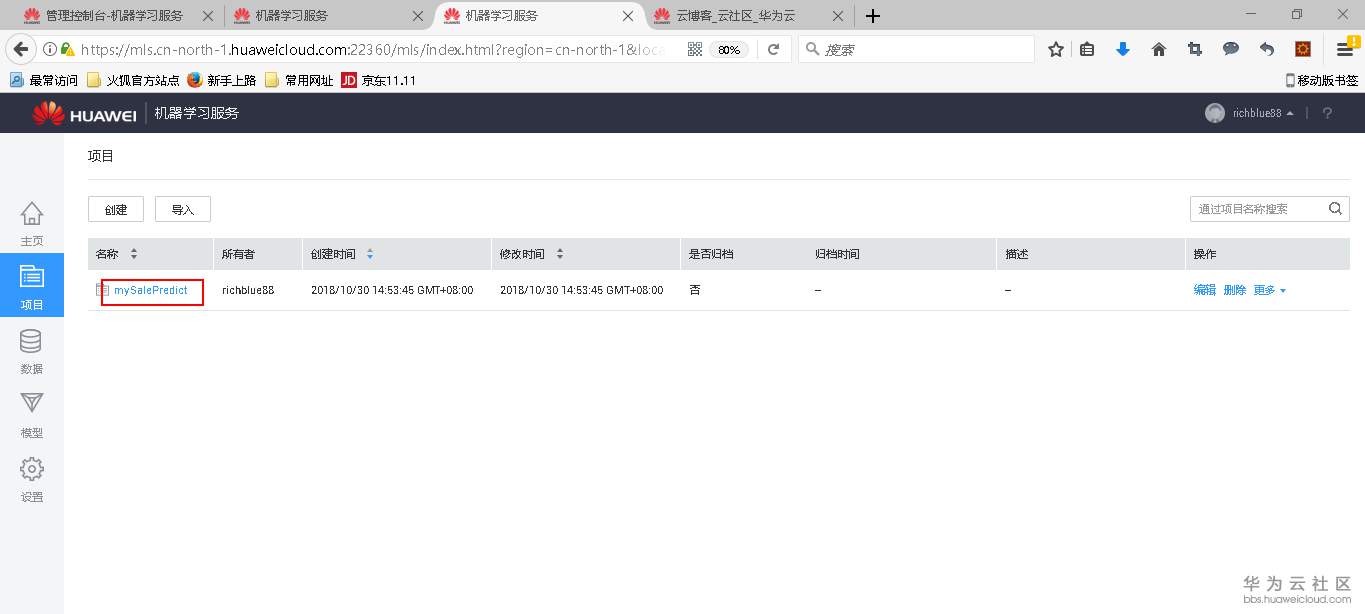The image size is (1365, 614).
Task: Open the mySalePredict project link
Action: 150,290
